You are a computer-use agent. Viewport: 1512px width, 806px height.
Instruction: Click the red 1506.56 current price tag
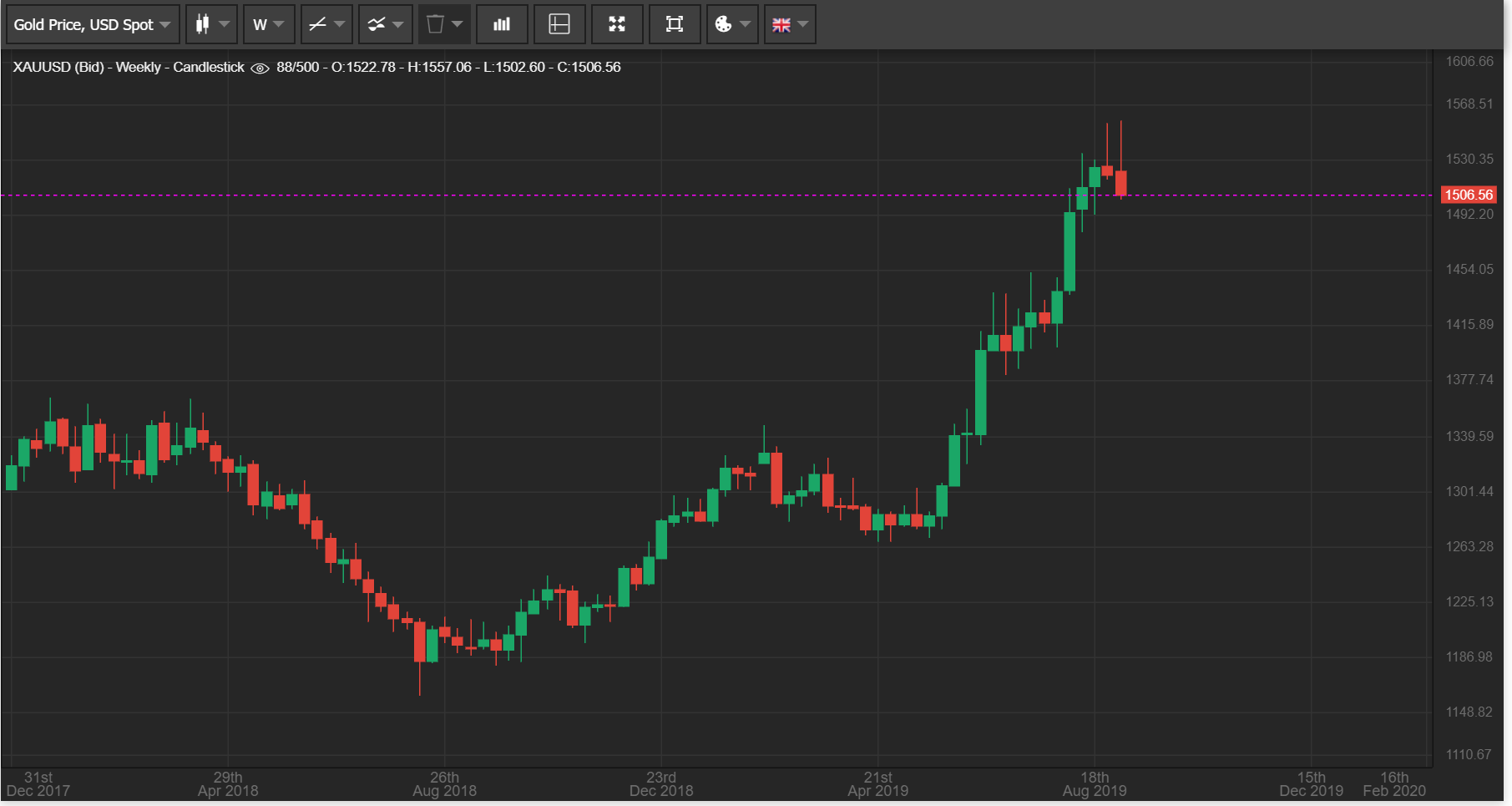click(1469, 195)
